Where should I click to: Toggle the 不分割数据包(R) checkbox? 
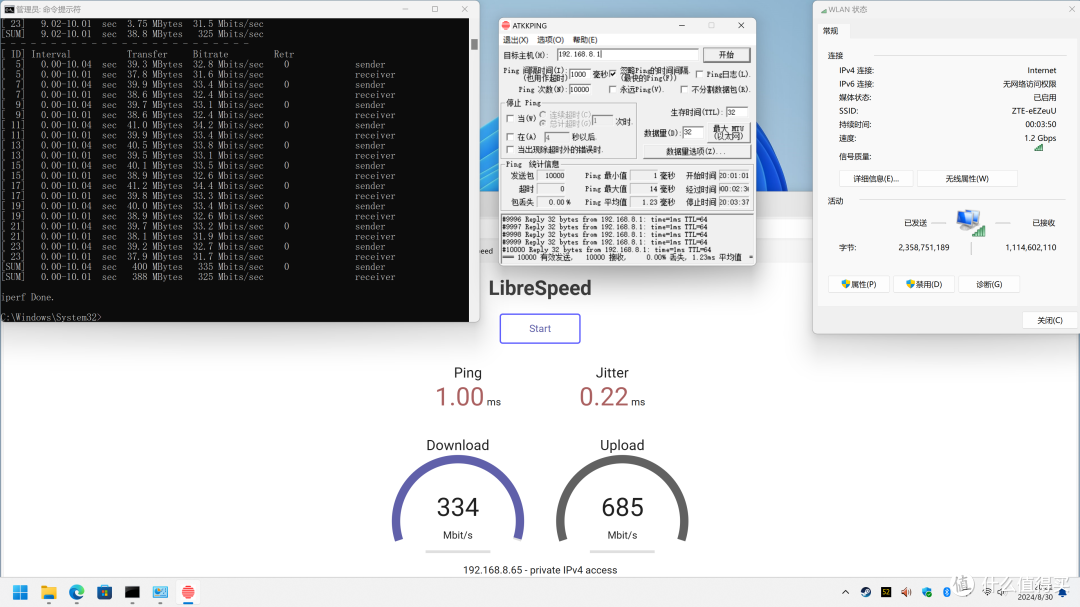coord(684,90)
